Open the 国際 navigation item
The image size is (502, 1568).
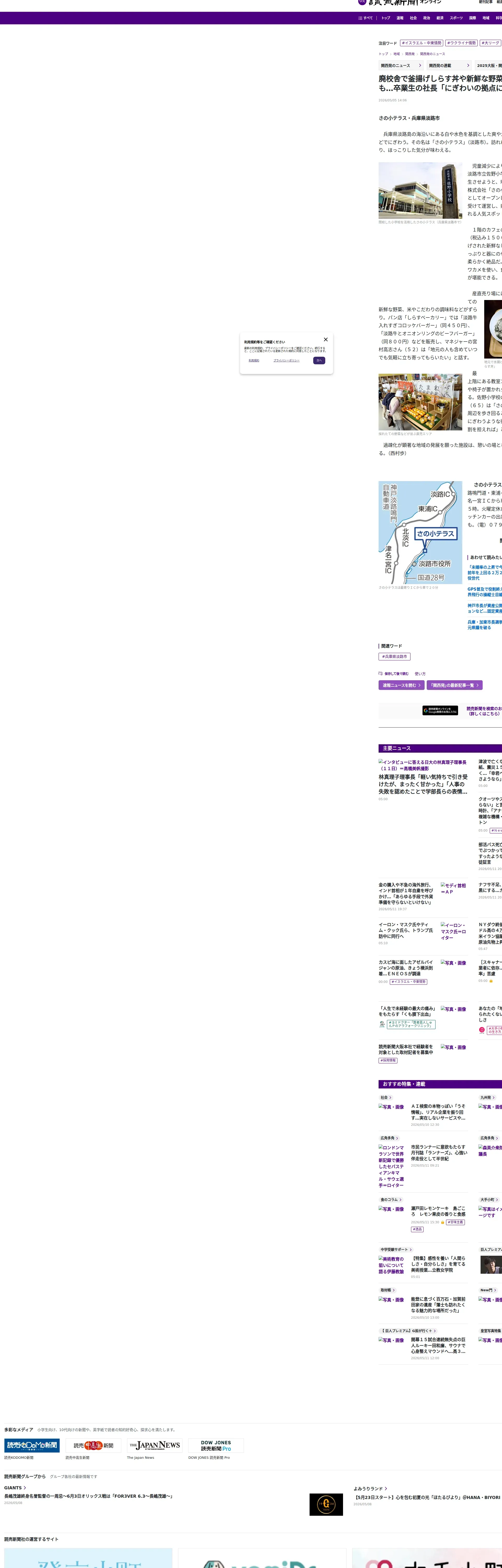(x=472, y=18)
